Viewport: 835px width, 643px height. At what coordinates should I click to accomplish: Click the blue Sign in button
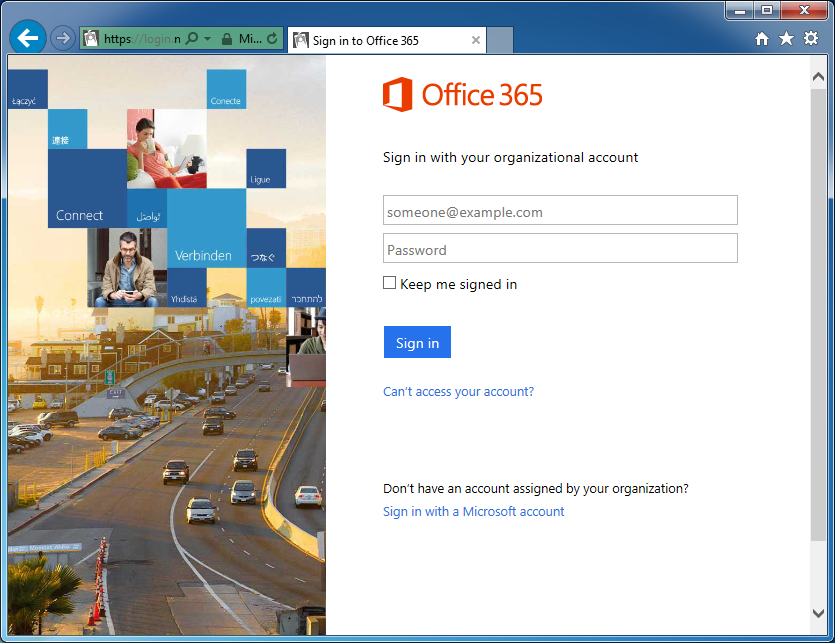(417, 342)
